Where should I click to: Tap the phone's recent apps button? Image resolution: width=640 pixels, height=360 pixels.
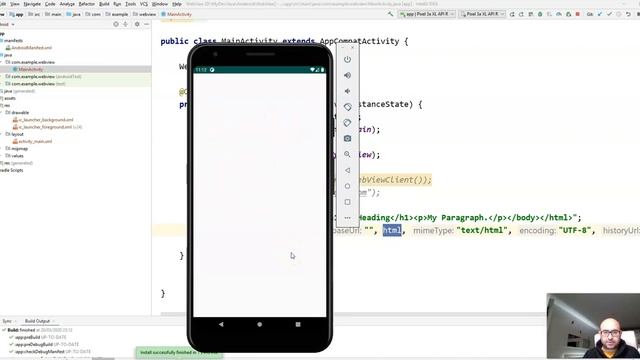click(298, 324)
